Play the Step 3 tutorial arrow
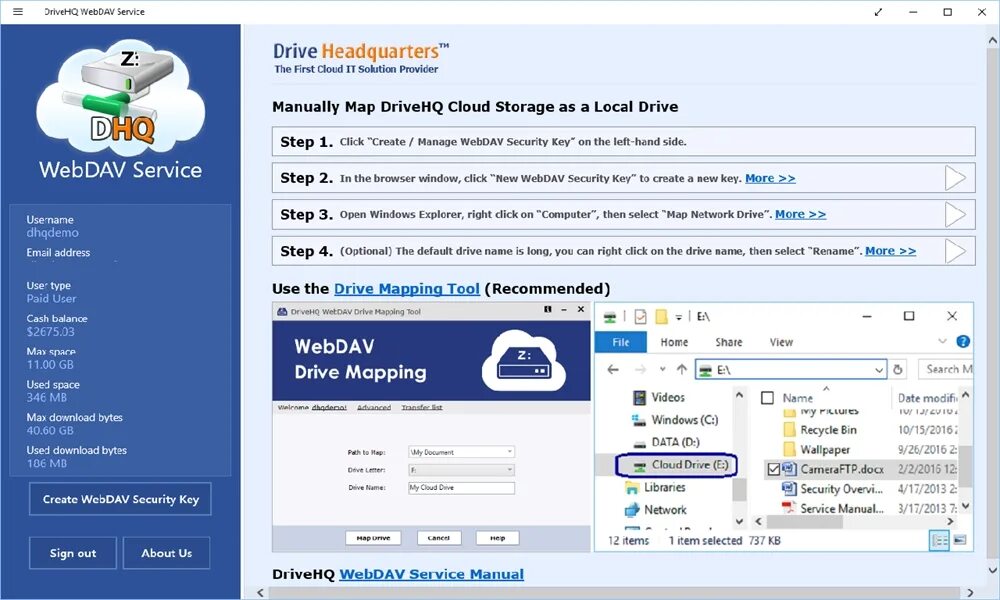This screenshot has height=600, width=1000. coord(955,214)
